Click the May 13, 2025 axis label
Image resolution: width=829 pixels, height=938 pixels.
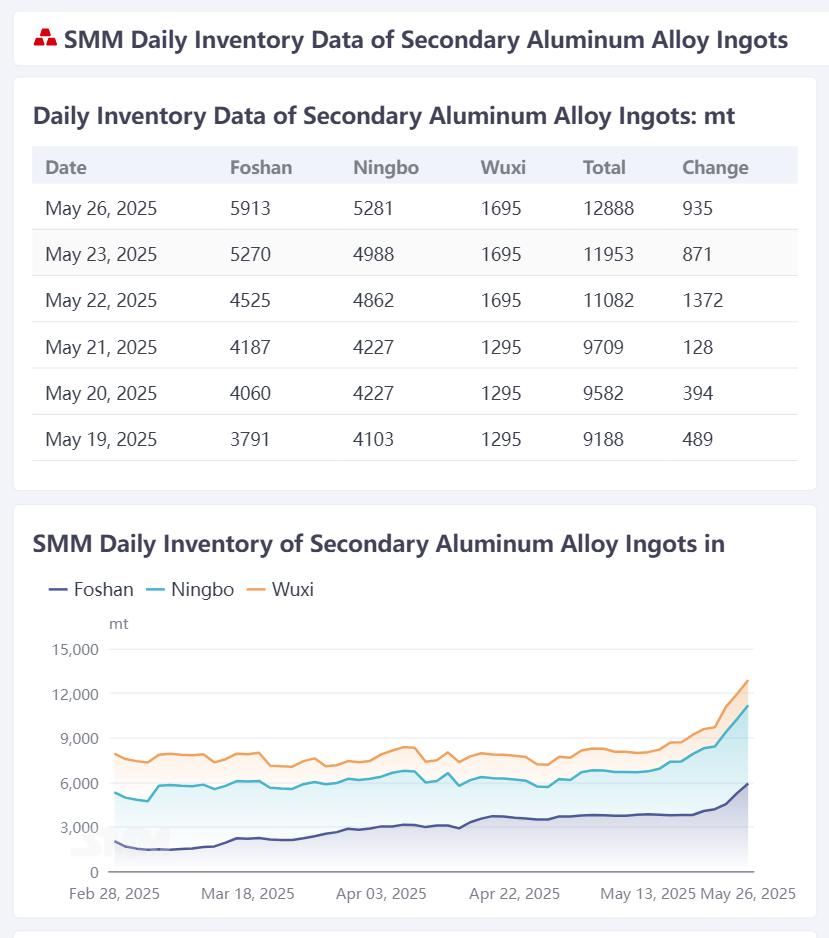pos(648,894)
